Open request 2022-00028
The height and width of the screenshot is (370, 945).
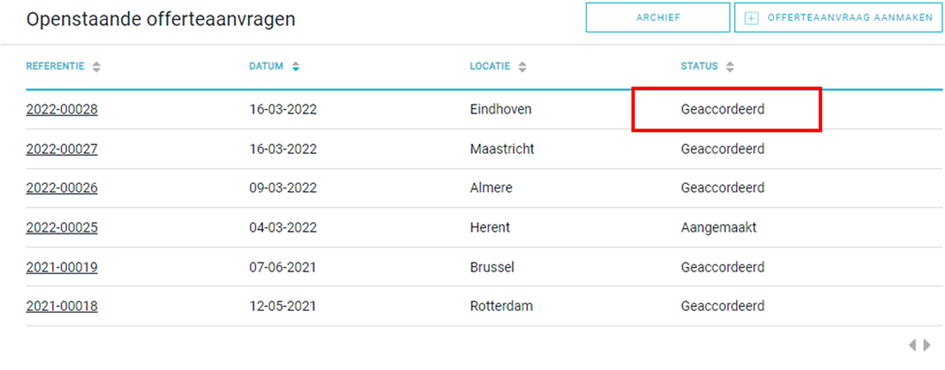click(61, 110)
